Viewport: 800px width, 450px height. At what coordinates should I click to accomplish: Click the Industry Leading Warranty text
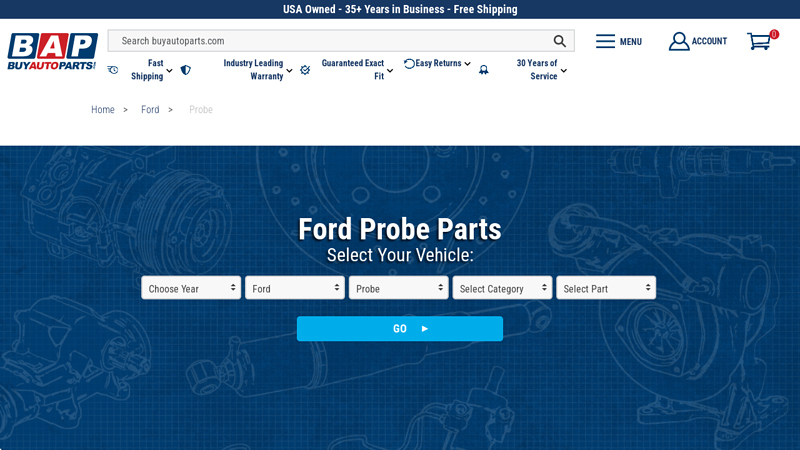tap(253, 70)
